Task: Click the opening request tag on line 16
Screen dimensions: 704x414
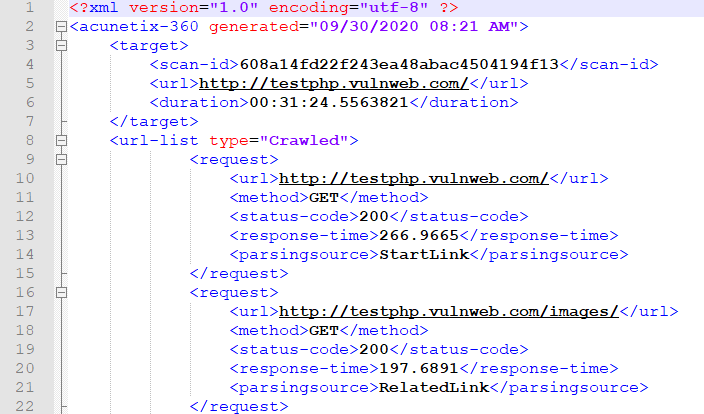Action: coord(234,293)
